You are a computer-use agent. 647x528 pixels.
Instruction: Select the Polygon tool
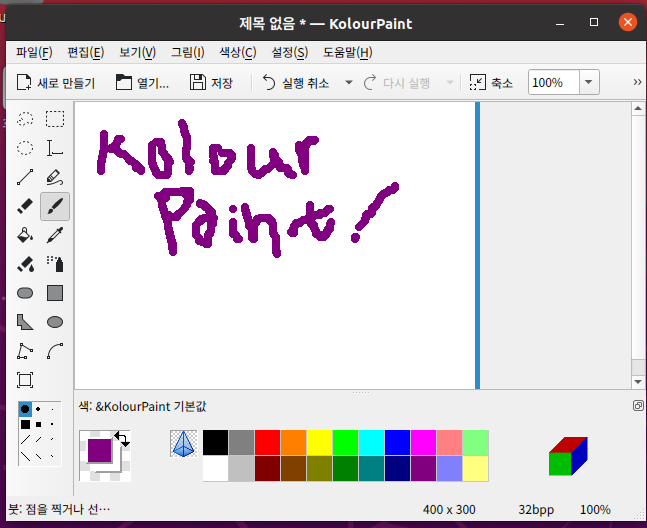point(25,322)
